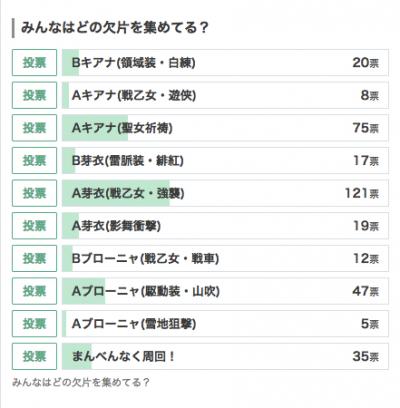Vote for Bブローニャ(戦乙女・戦車)
The height and width of the screenshot is (408, 400).
(34, 259)
